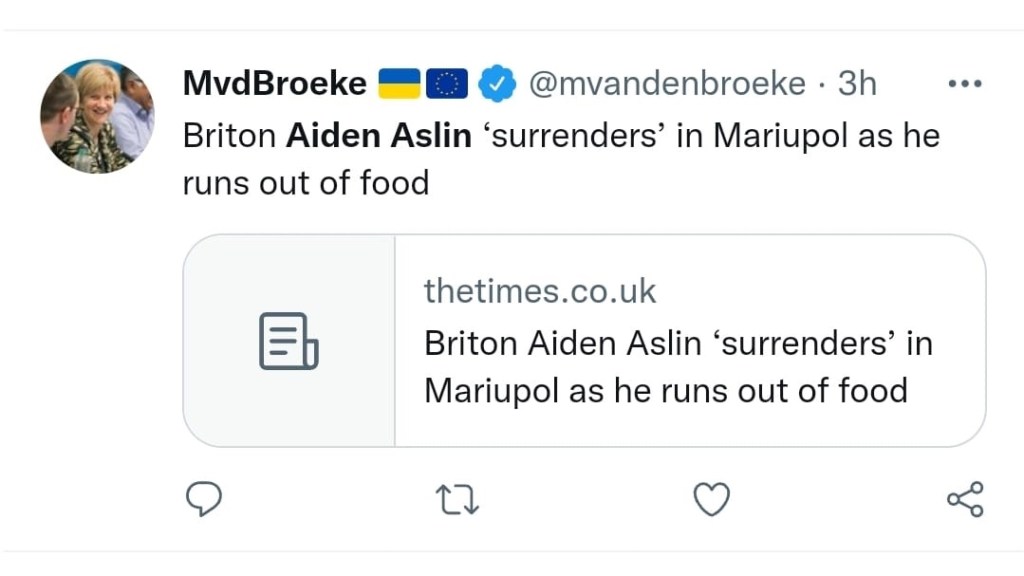
Task: Click 'runs out of food' in tweet body
Action: click(x=306, y=183)
